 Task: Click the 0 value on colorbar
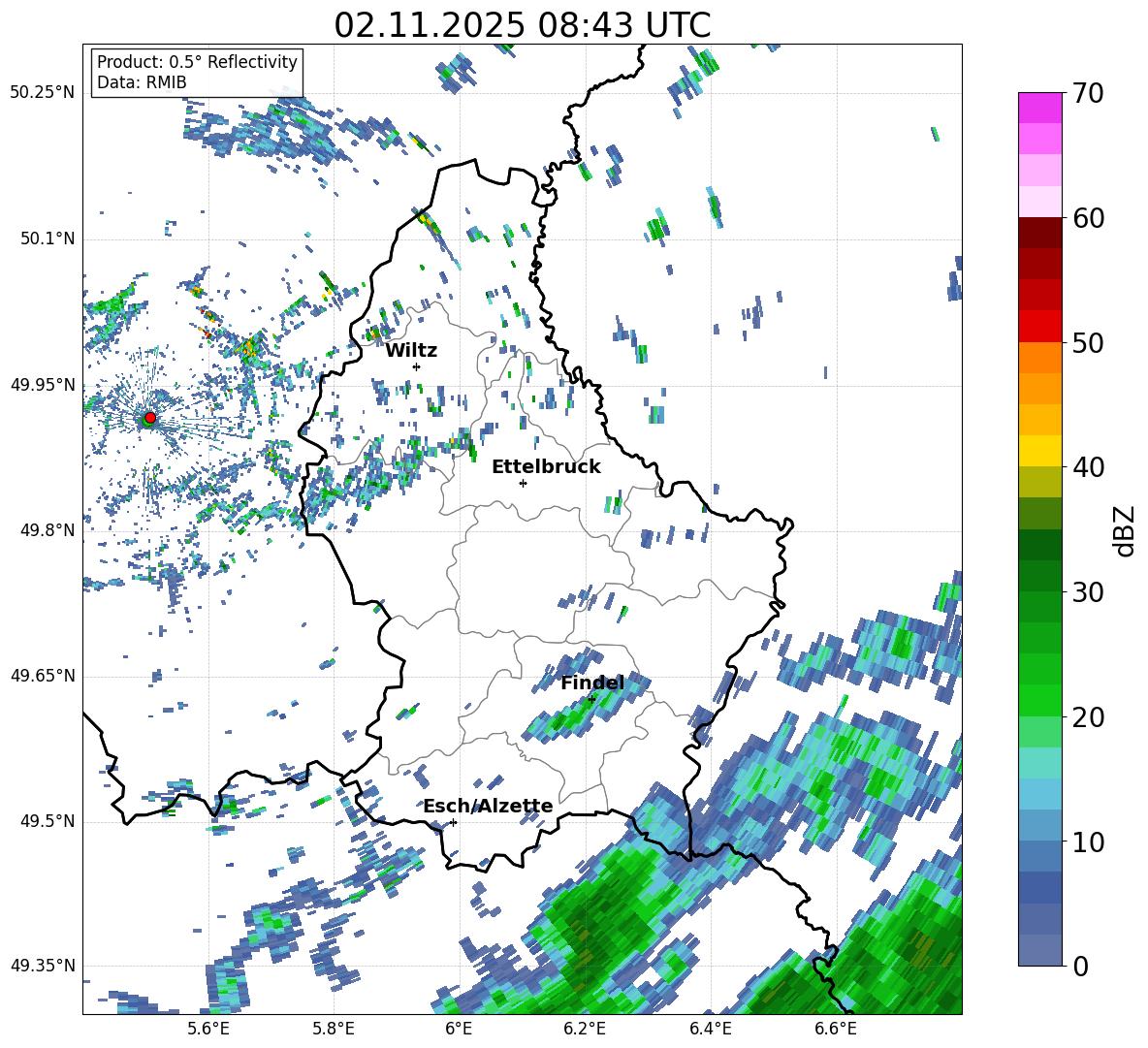tap(1080, 967)
